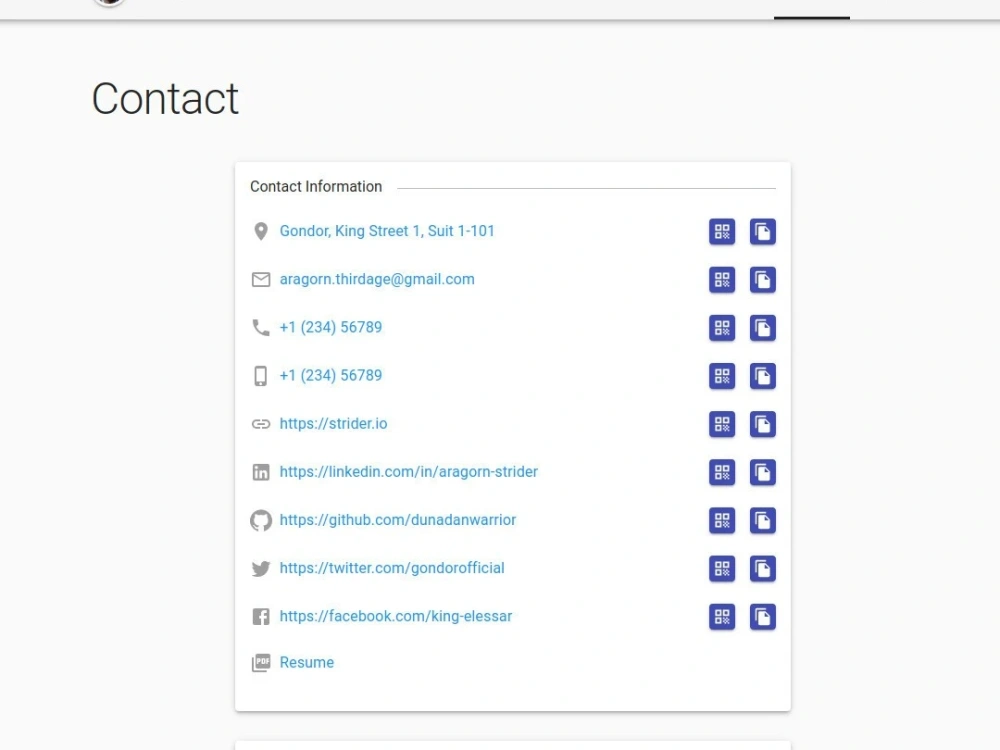The width and height of the screenshot is (1000, 750).
Task: Open the https://strider.io link
Action: pos(334,423)
